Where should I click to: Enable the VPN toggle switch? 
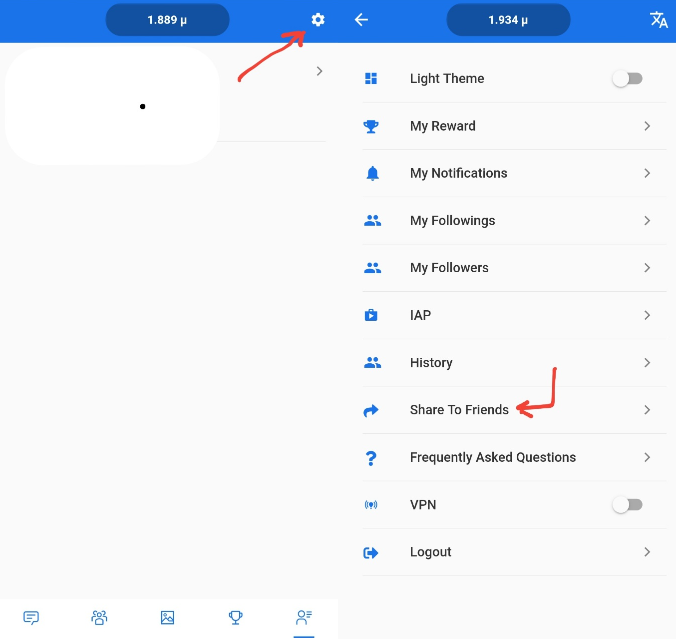coord(627,505)
